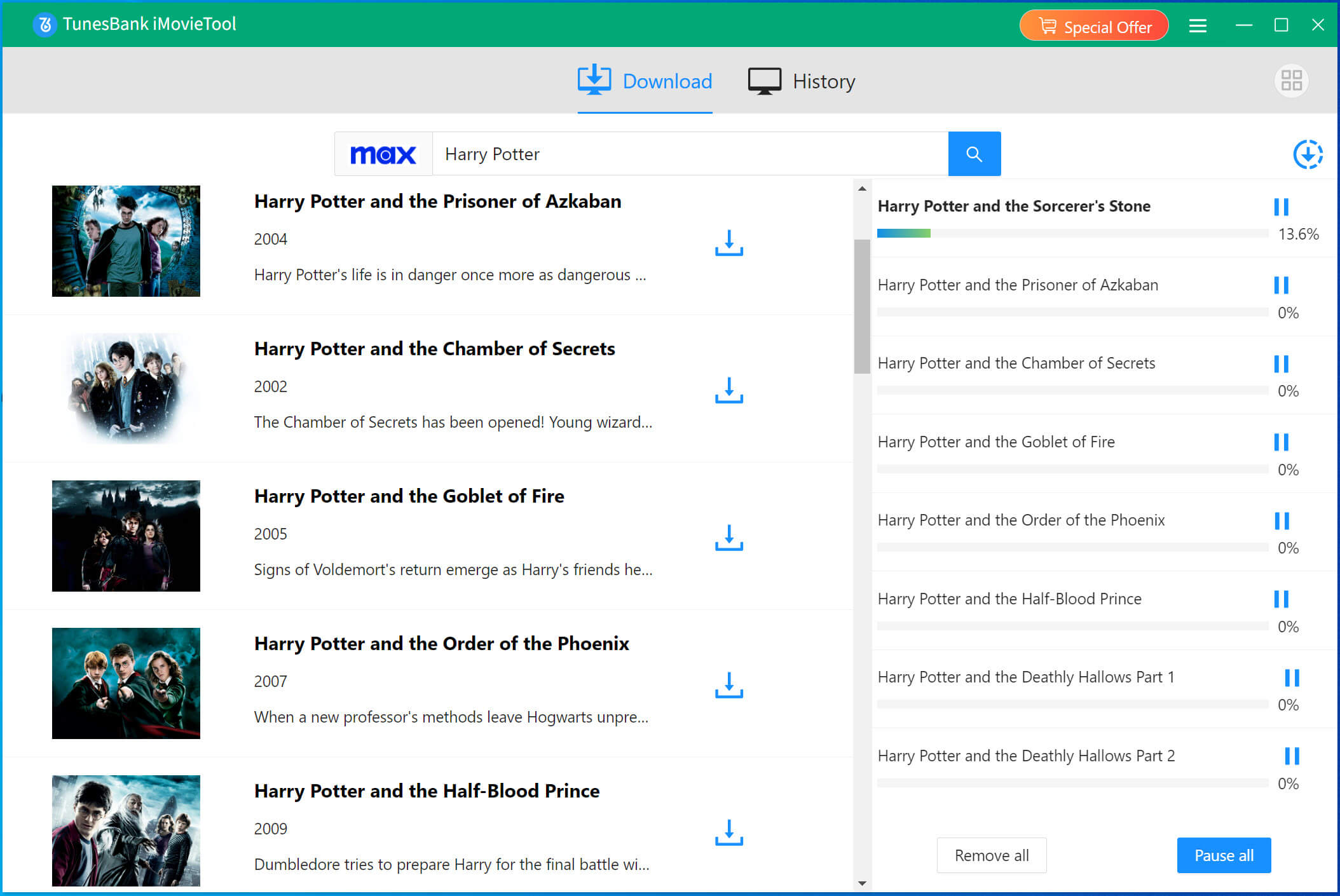
Task: Toggle the download queue panel icon
Action: [x=1308, y=154]
